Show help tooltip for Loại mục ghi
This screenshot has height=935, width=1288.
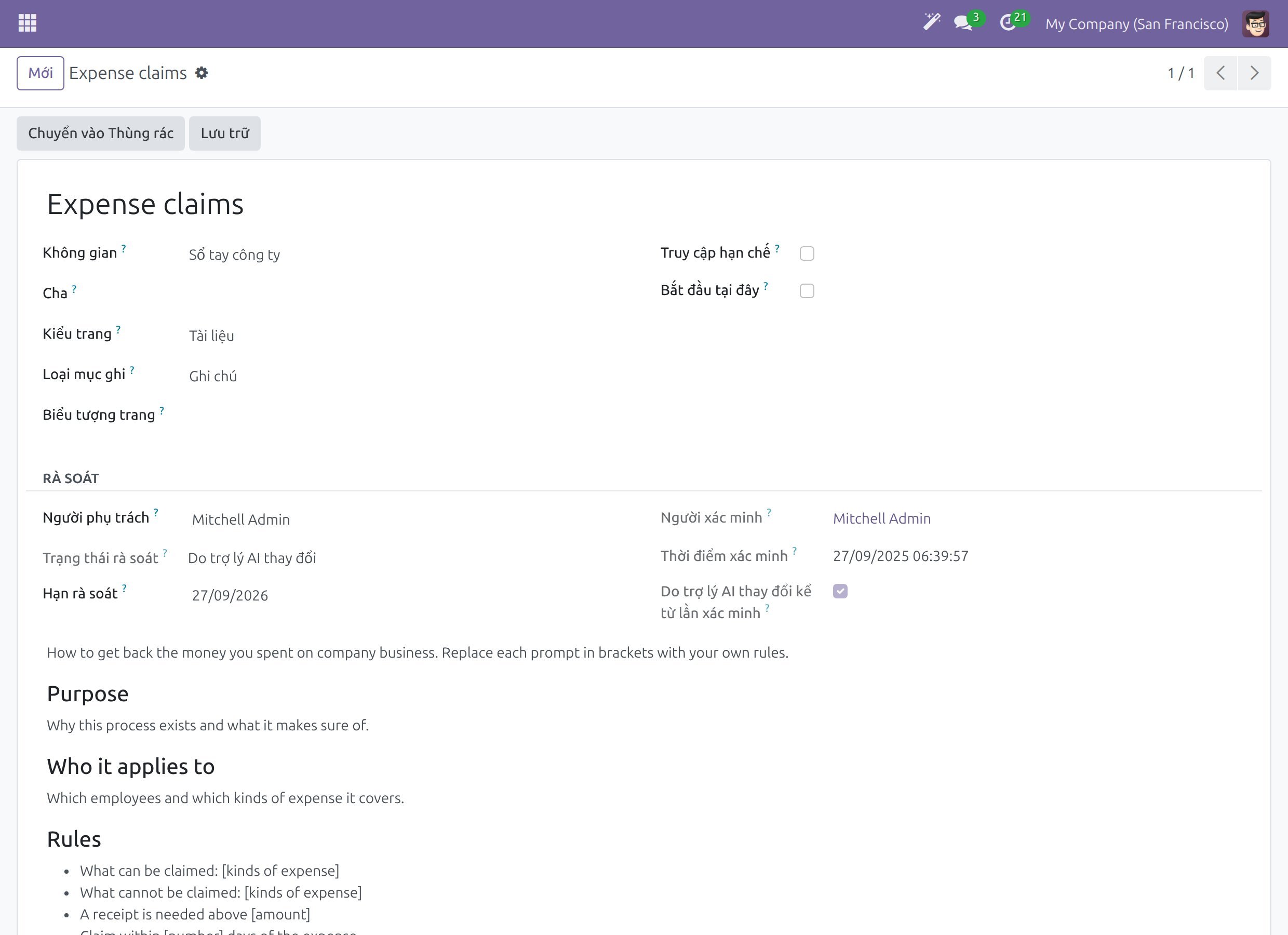[132, 370]
